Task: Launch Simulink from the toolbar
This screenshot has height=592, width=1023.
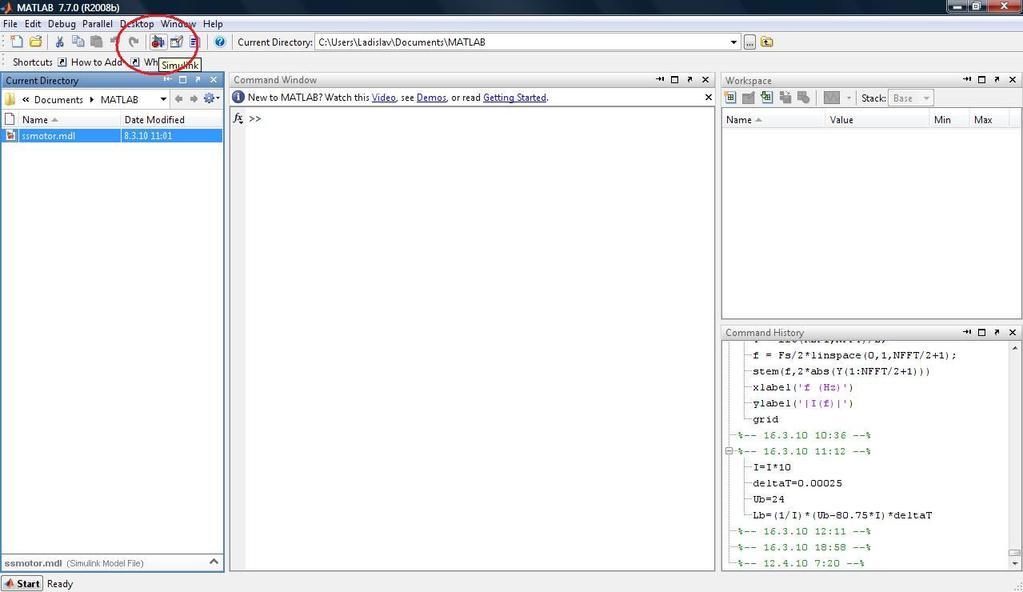Action: point(157,42)
